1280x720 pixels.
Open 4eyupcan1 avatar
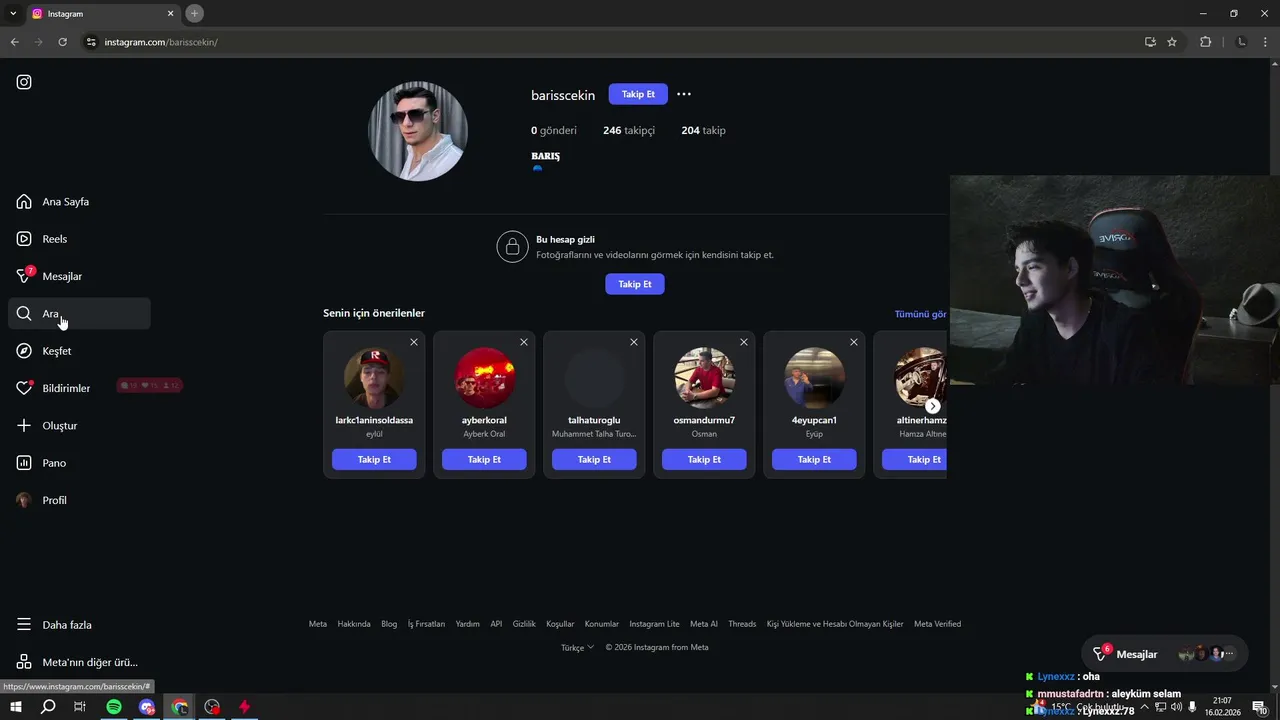click(814, 378)
